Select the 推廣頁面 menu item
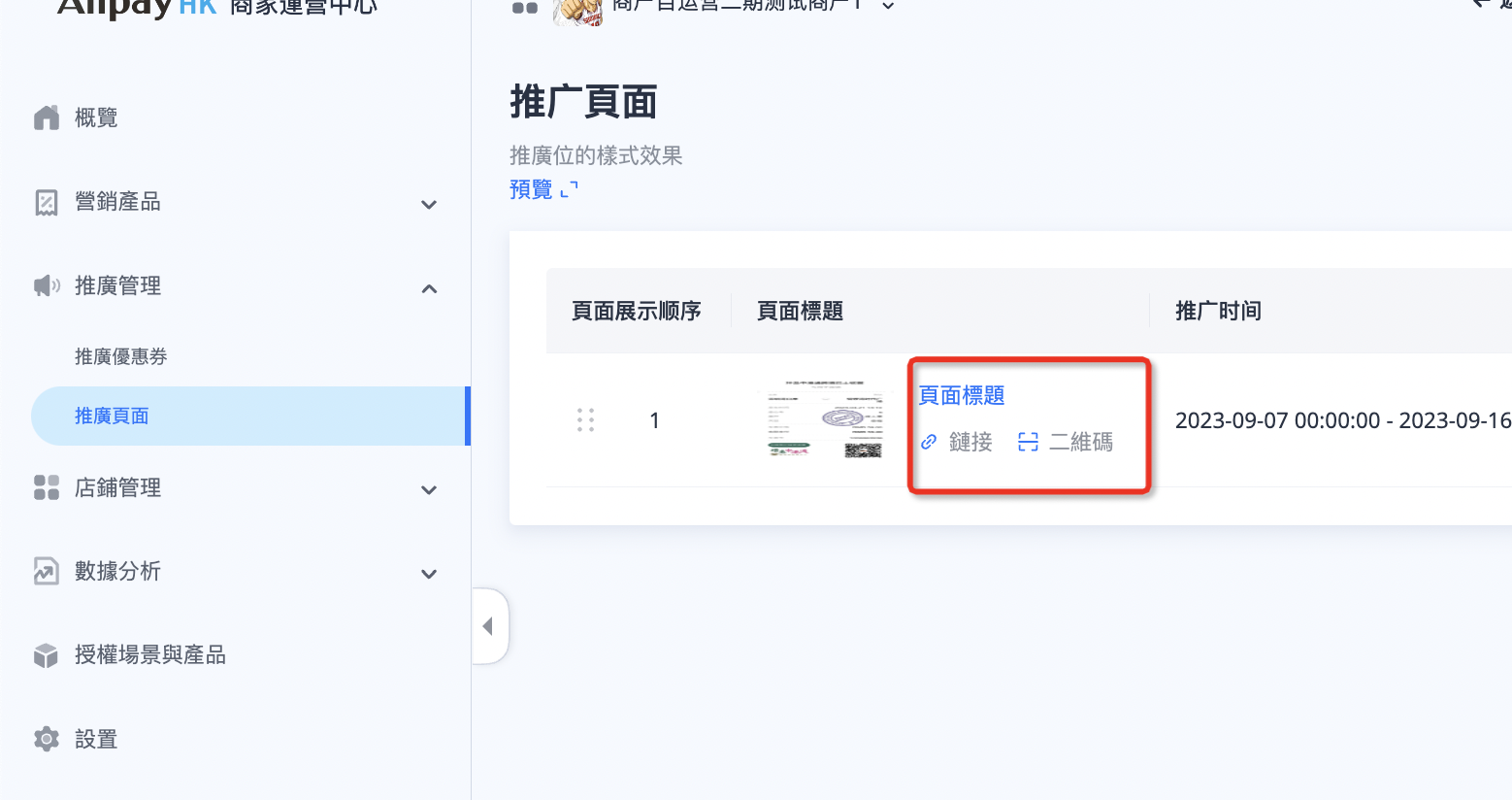Image resolution: width=1512 pixels, height=800 pixels. 112,416
